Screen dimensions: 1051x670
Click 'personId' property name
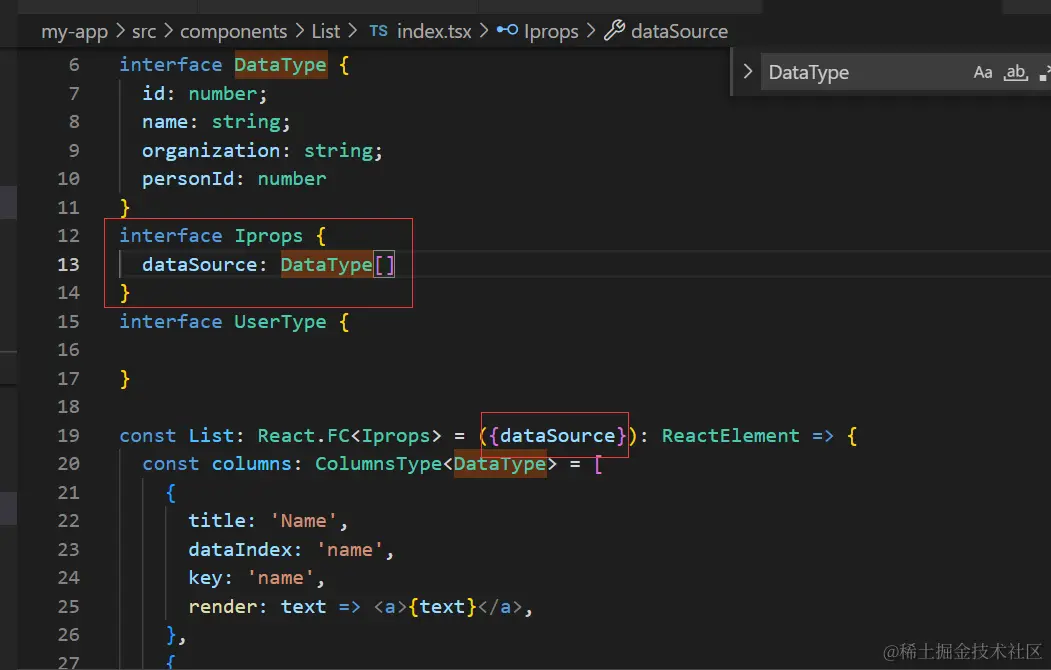(188, 179)
